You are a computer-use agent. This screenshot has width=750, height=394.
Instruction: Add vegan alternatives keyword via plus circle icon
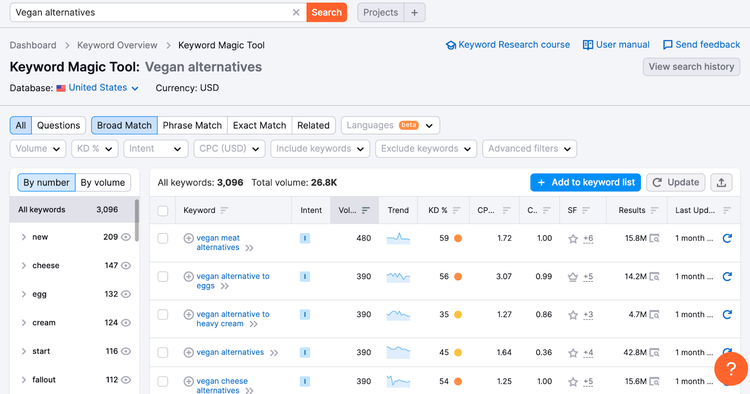(188, 352)
